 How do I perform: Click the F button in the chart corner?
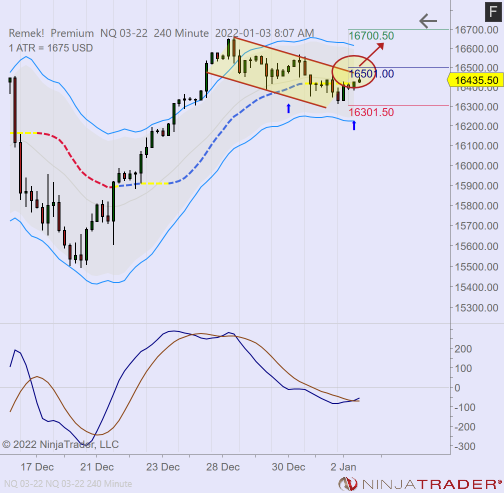pyautogui.click(x=493, y=12)
